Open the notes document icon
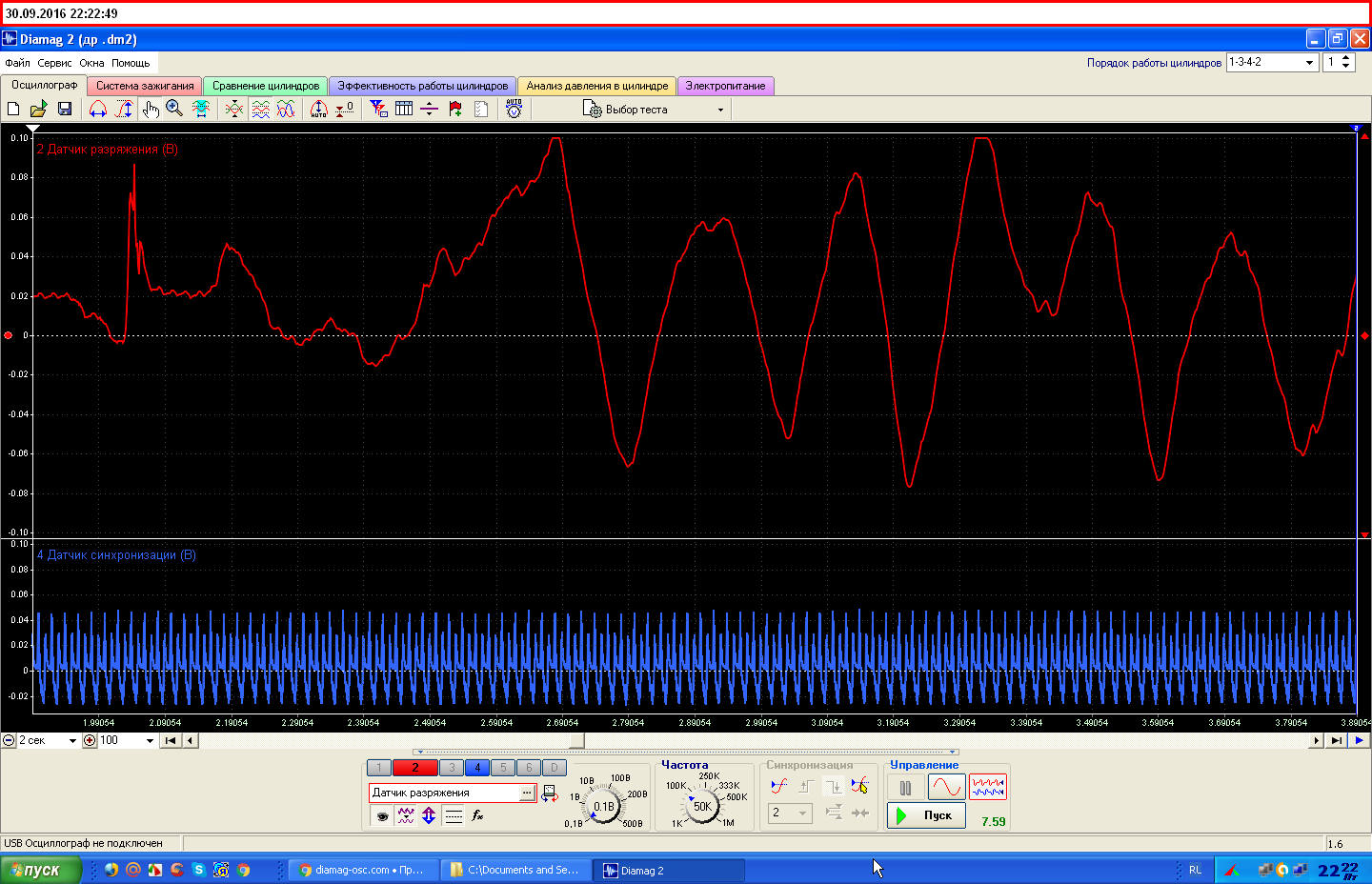The width and height of the screenshot is (1372, 884). (x=481, y=109)
